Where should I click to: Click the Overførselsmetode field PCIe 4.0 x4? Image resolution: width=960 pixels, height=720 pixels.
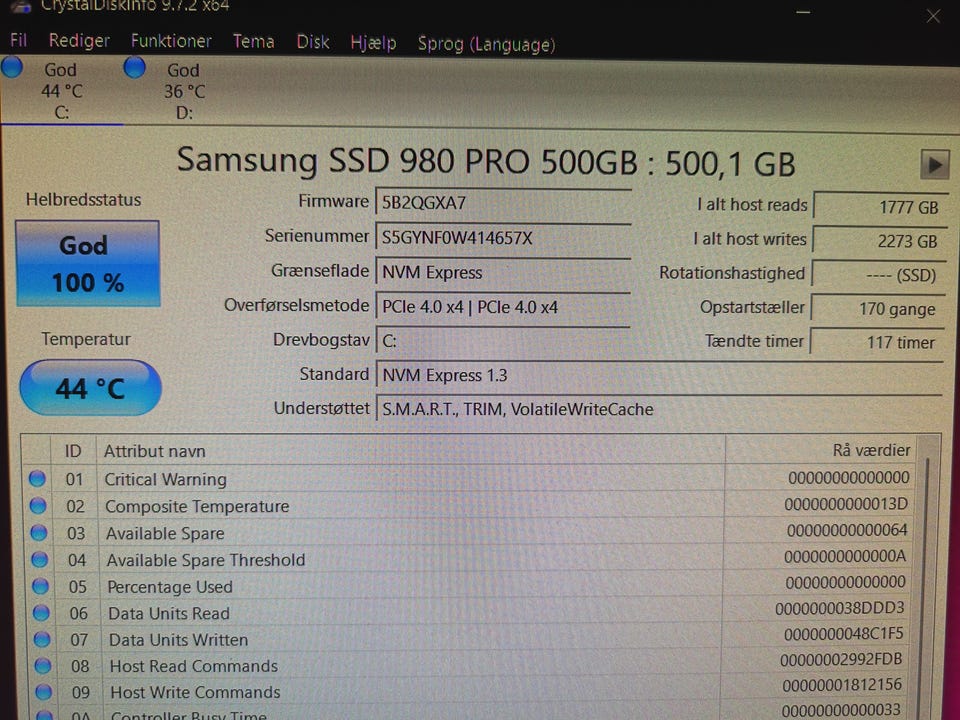503,306
